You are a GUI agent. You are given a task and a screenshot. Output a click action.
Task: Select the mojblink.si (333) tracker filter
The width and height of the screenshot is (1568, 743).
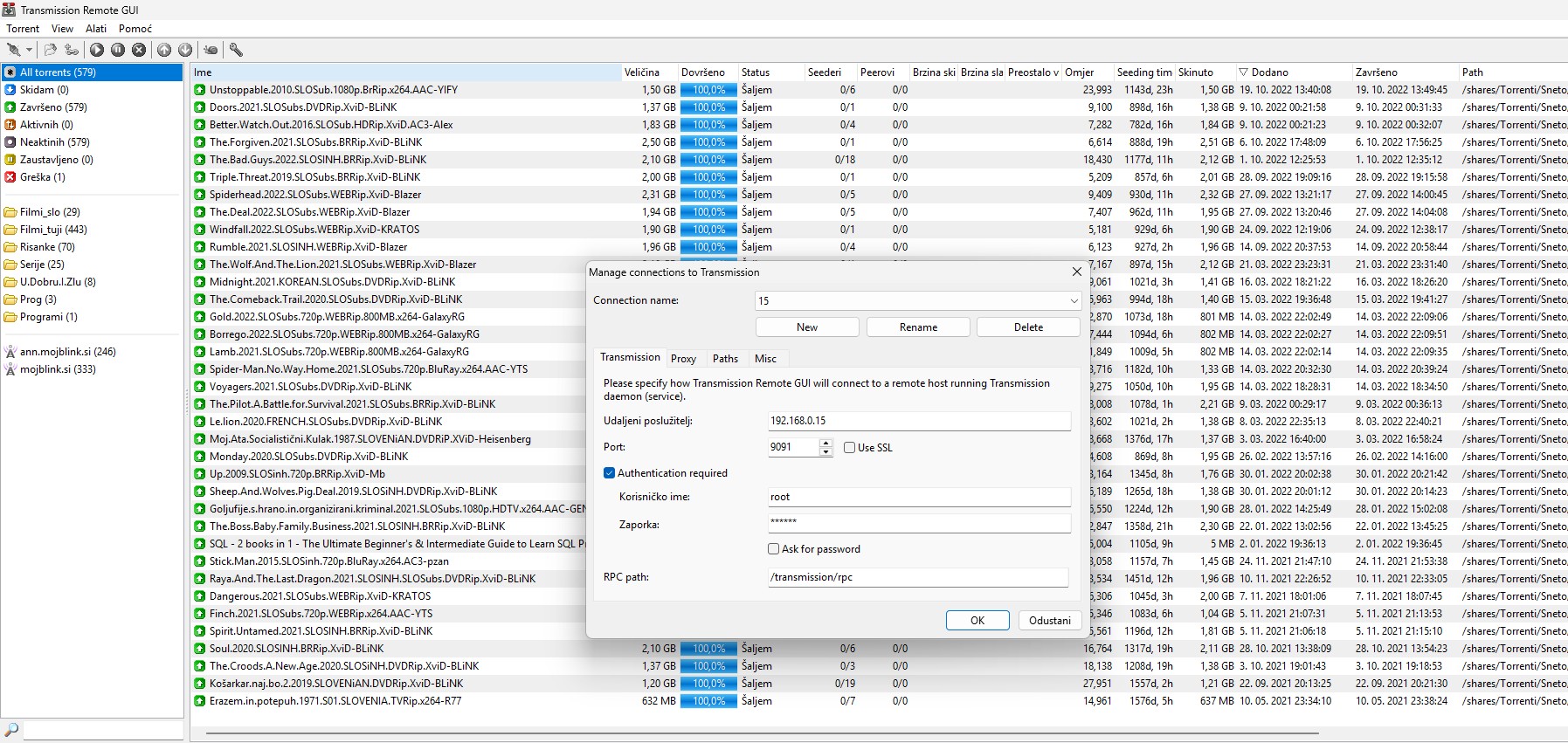coord(92,369)
